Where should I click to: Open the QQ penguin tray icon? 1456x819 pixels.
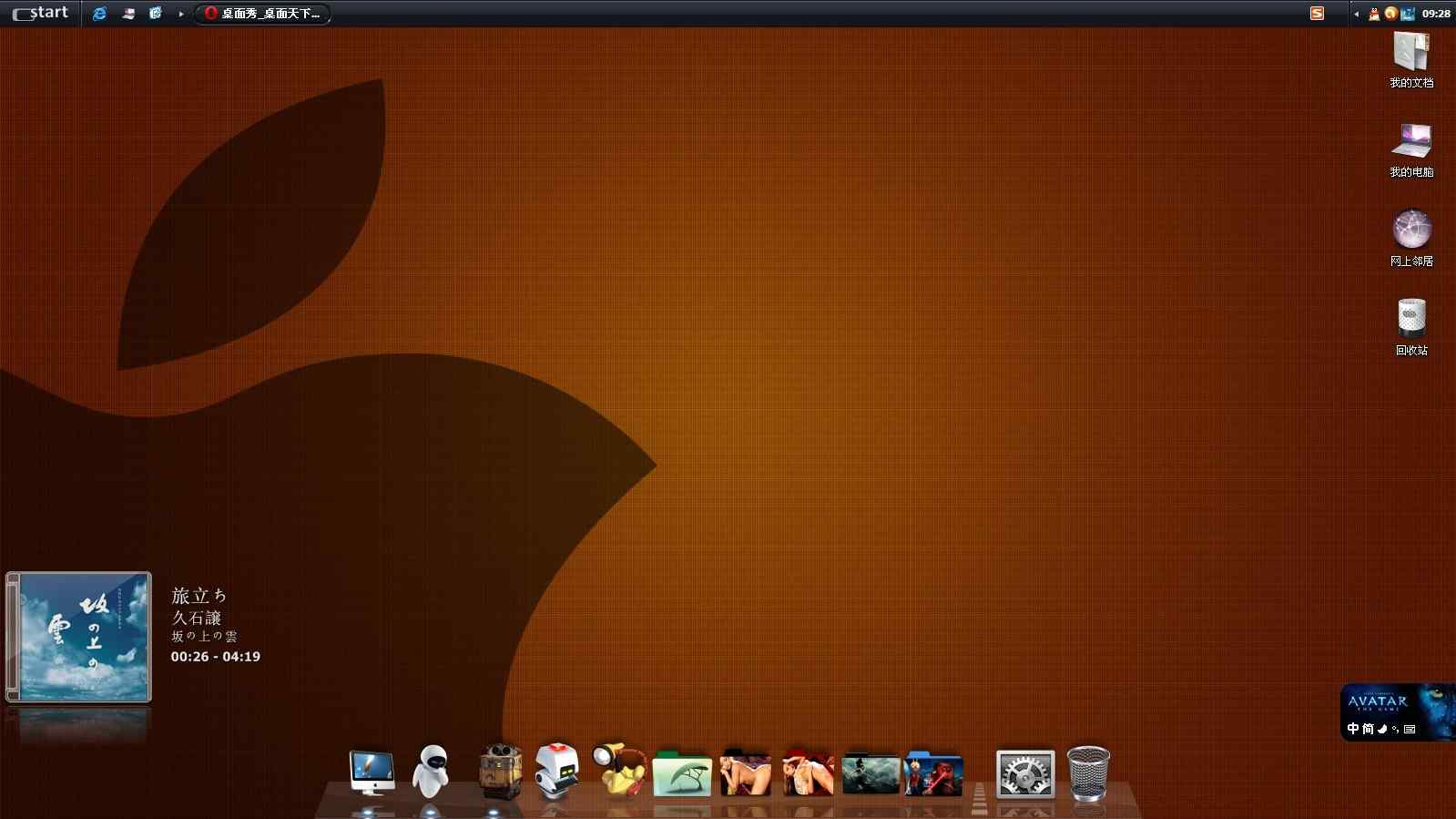[1374, 14]
